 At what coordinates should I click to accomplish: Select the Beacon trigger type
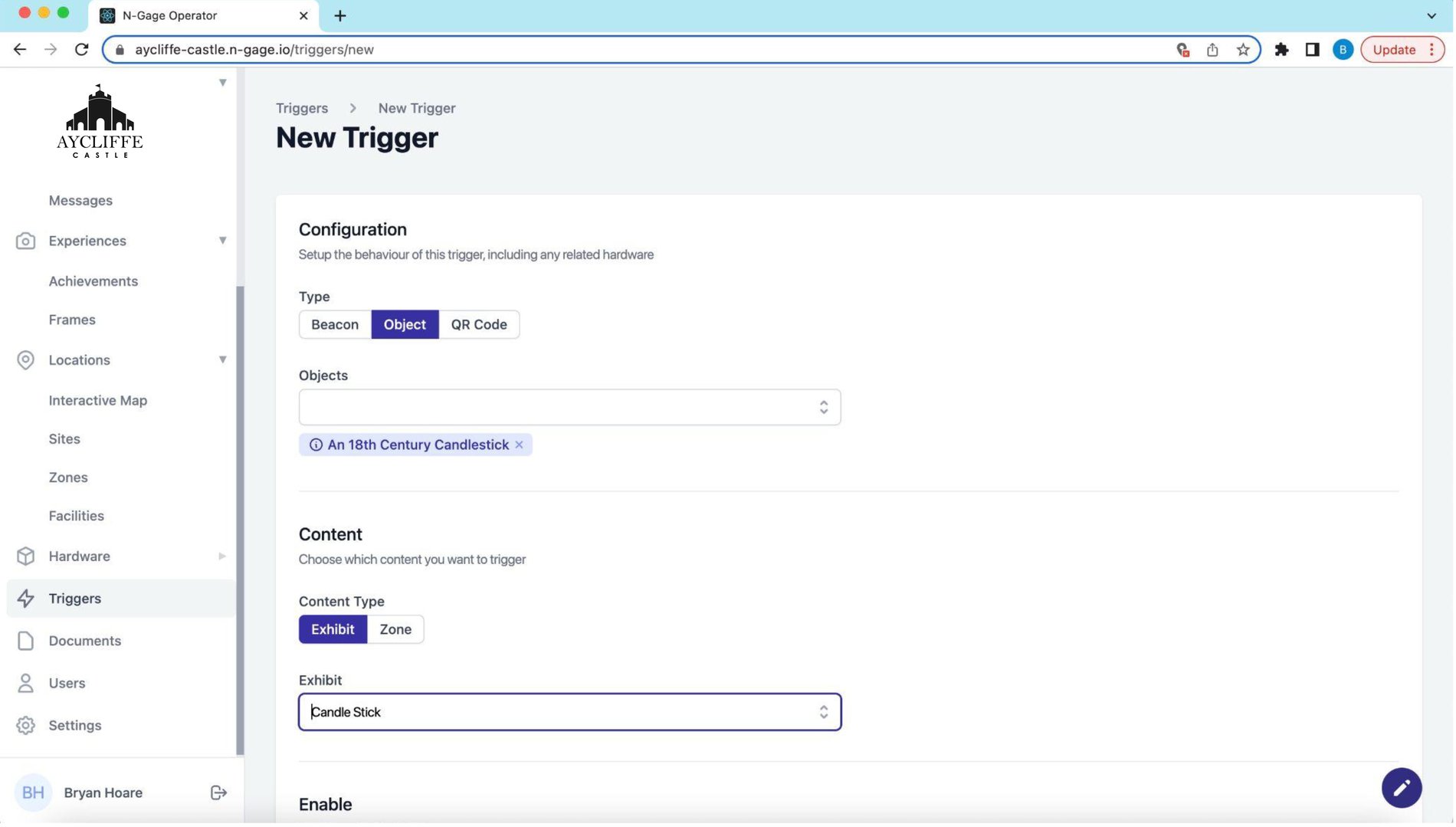336,325
